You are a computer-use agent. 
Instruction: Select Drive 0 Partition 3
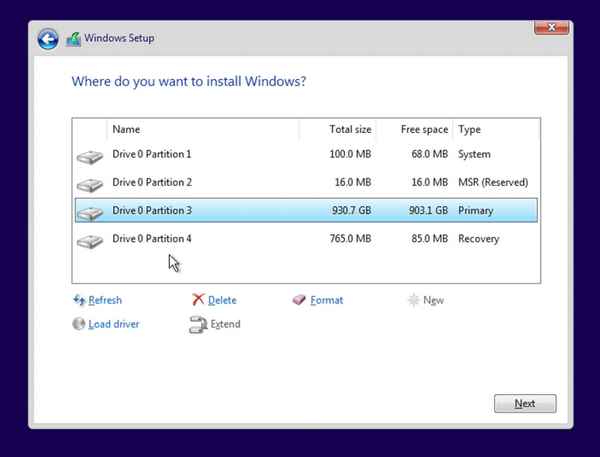[x=306, y=210]
